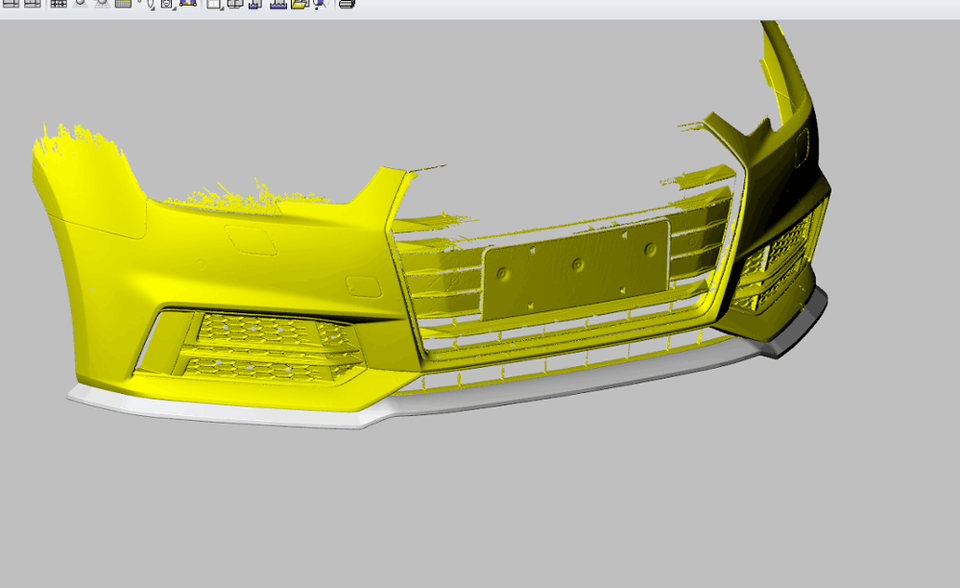
Task: Select the license plate mount on the grille
Action: [x=576, y=268]
